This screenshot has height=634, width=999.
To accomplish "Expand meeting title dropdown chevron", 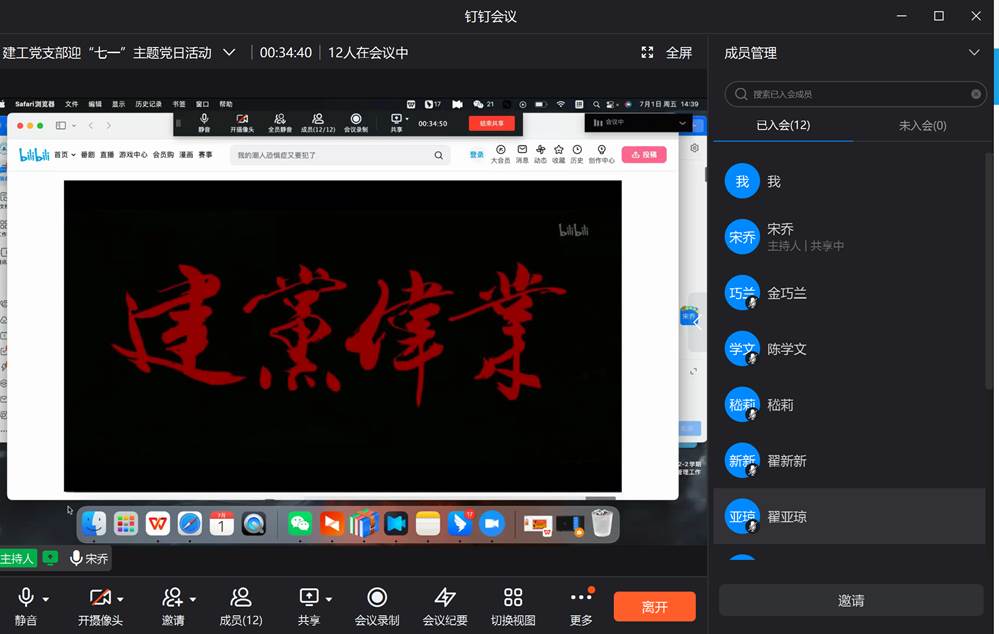I will [x=229, y=52].
